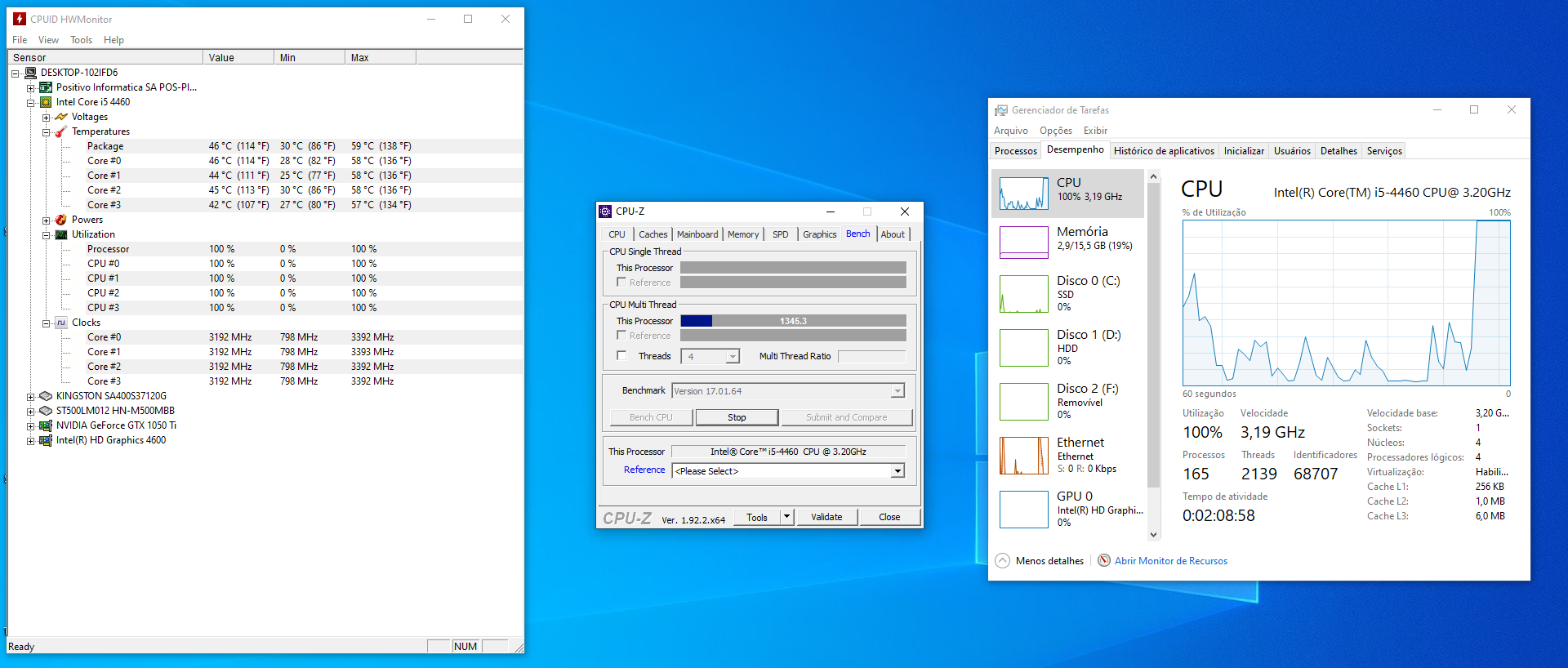Click the HWMonitor app icon in title bar

point(20,19)
